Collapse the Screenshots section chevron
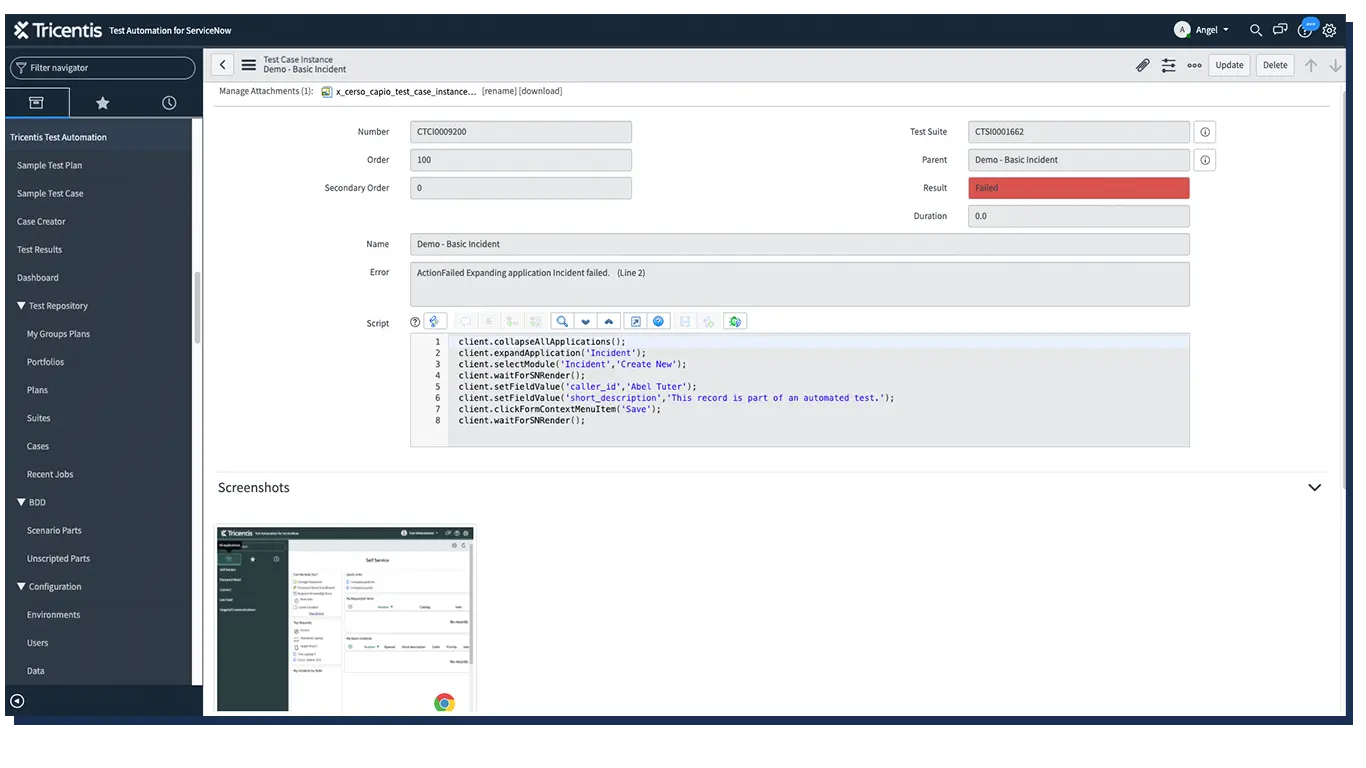 click(x=1314, y=488)
